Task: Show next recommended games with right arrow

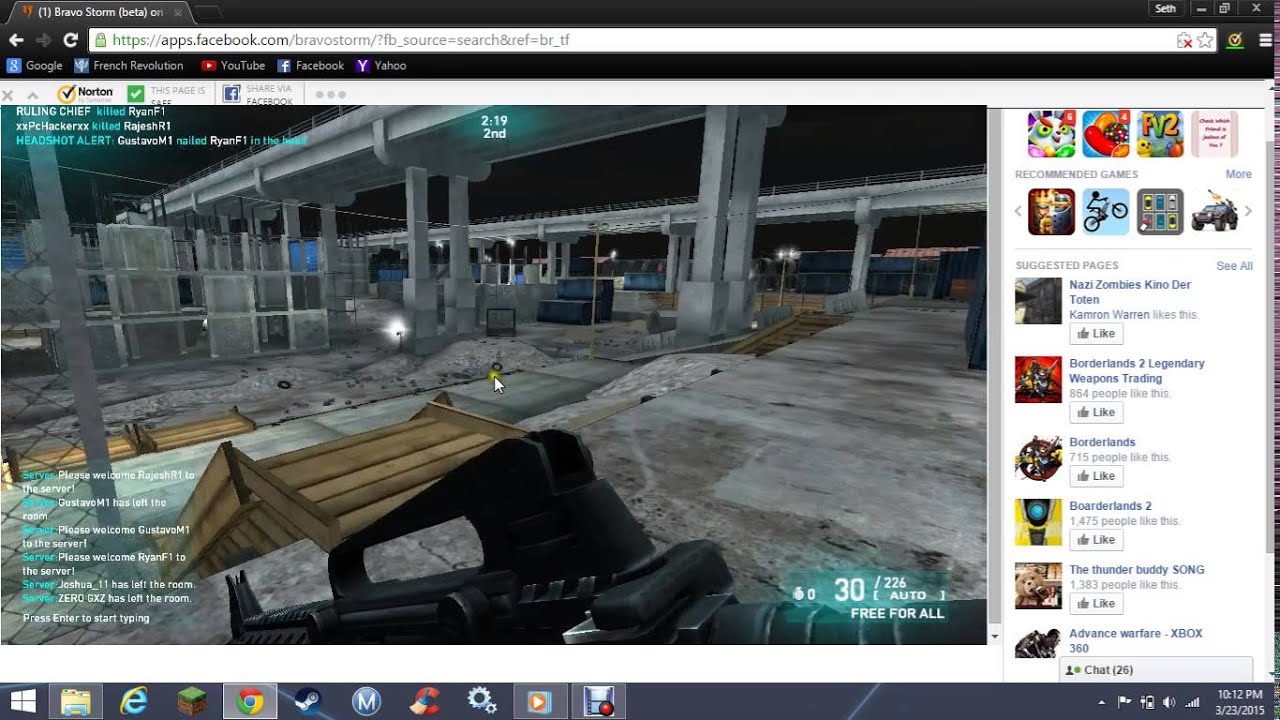Action: coord(1248,211)
